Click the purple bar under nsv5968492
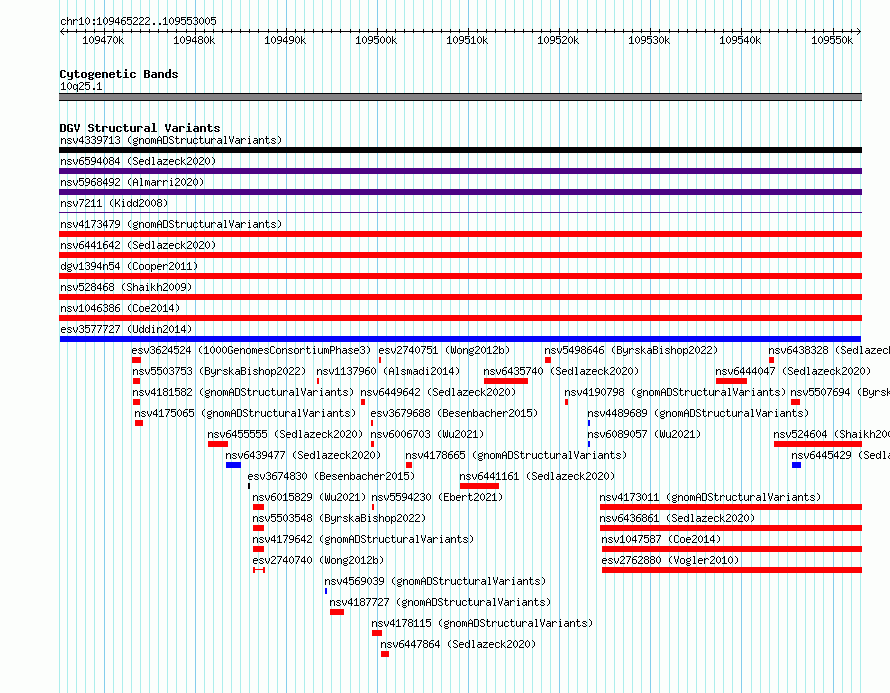The height and width of the screenshot is (693, 890). click(460, 192)
